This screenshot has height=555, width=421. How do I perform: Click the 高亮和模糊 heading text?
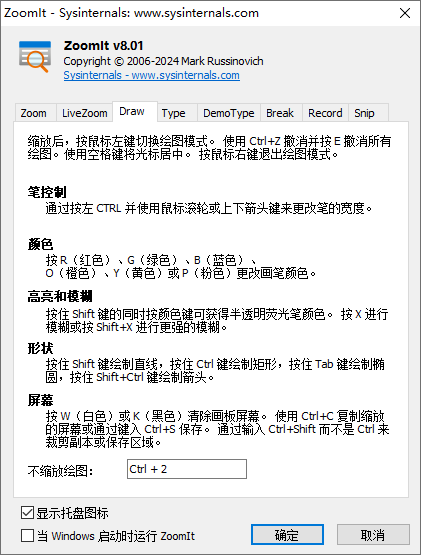60,296
